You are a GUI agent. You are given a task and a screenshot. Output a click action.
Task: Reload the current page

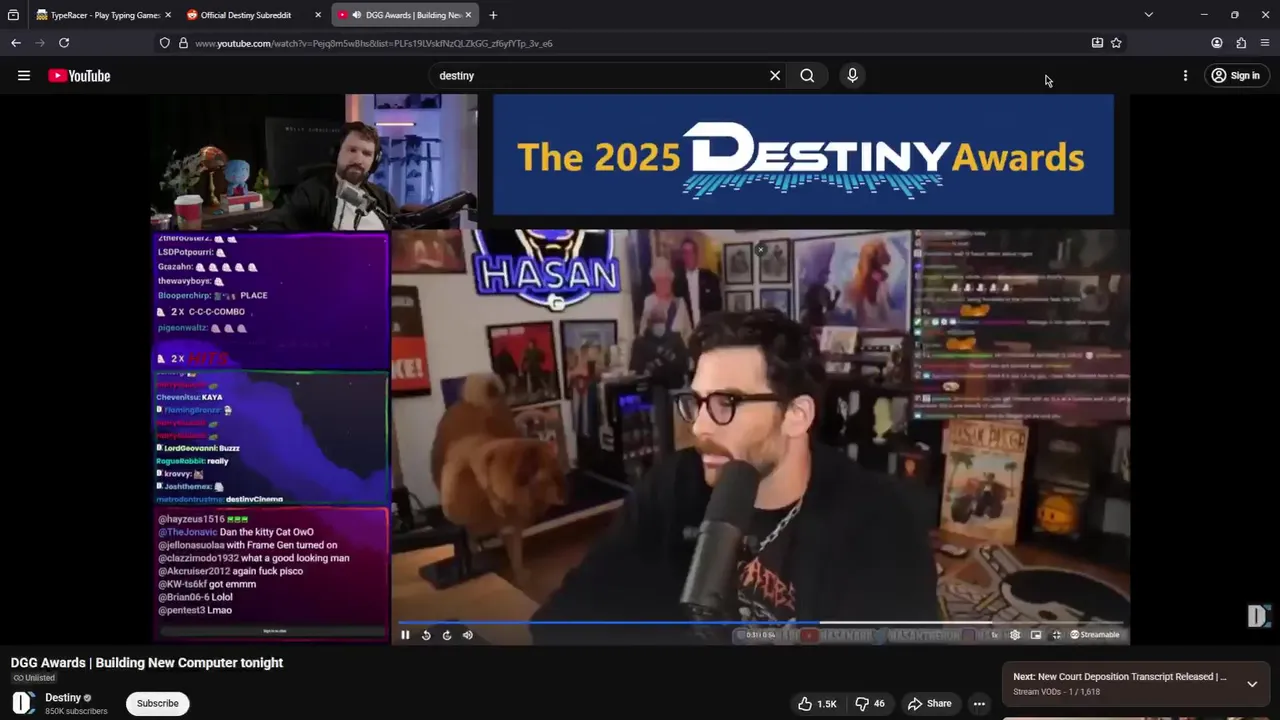tap(64, 43)
